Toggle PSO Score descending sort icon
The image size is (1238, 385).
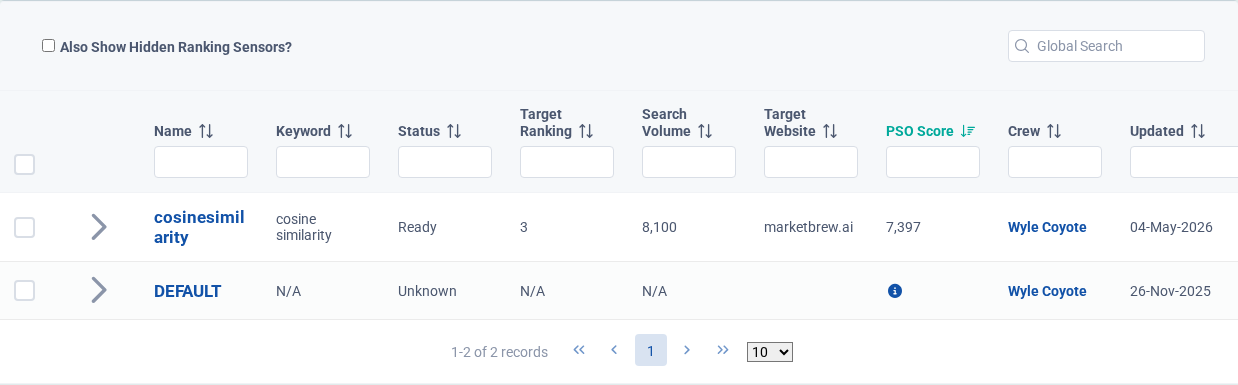968,131
